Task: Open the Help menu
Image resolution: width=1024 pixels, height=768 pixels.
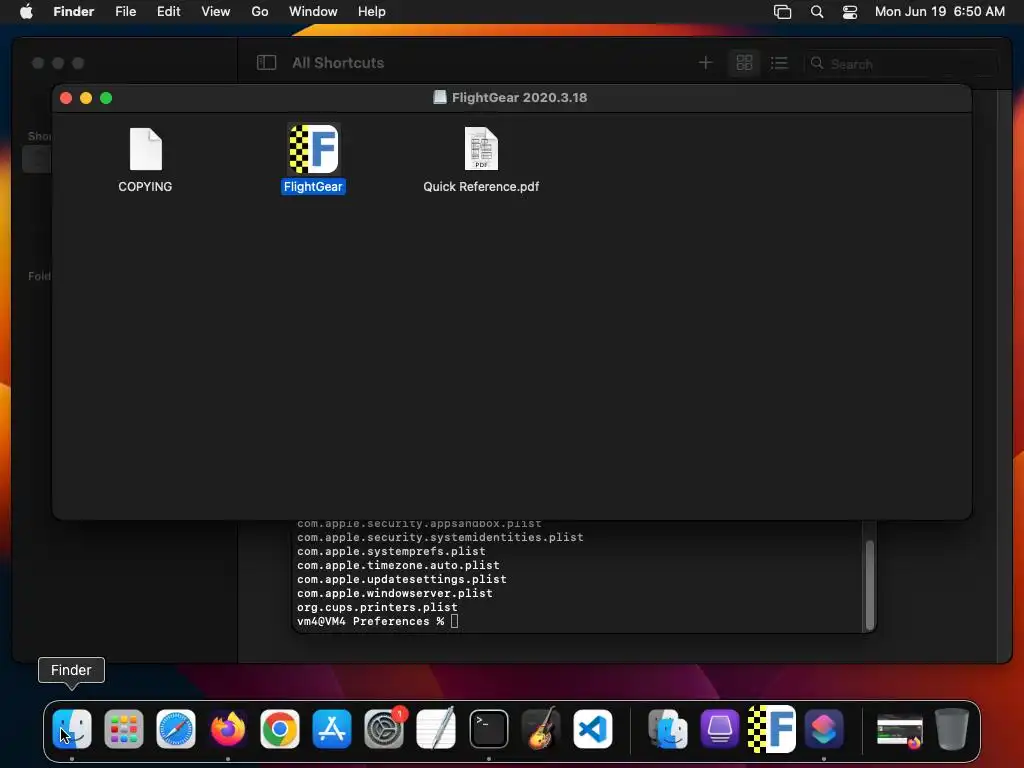Action: [x=372, y=11]
